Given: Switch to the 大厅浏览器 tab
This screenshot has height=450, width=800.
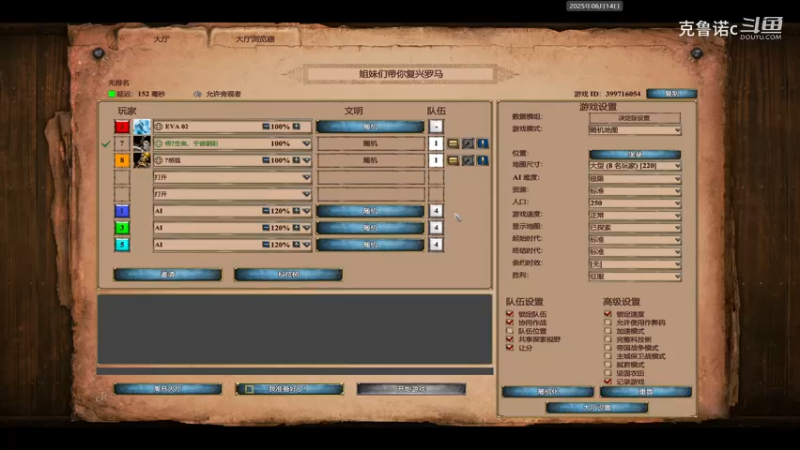Looking at the screenshot, I should tap(255, 39).
